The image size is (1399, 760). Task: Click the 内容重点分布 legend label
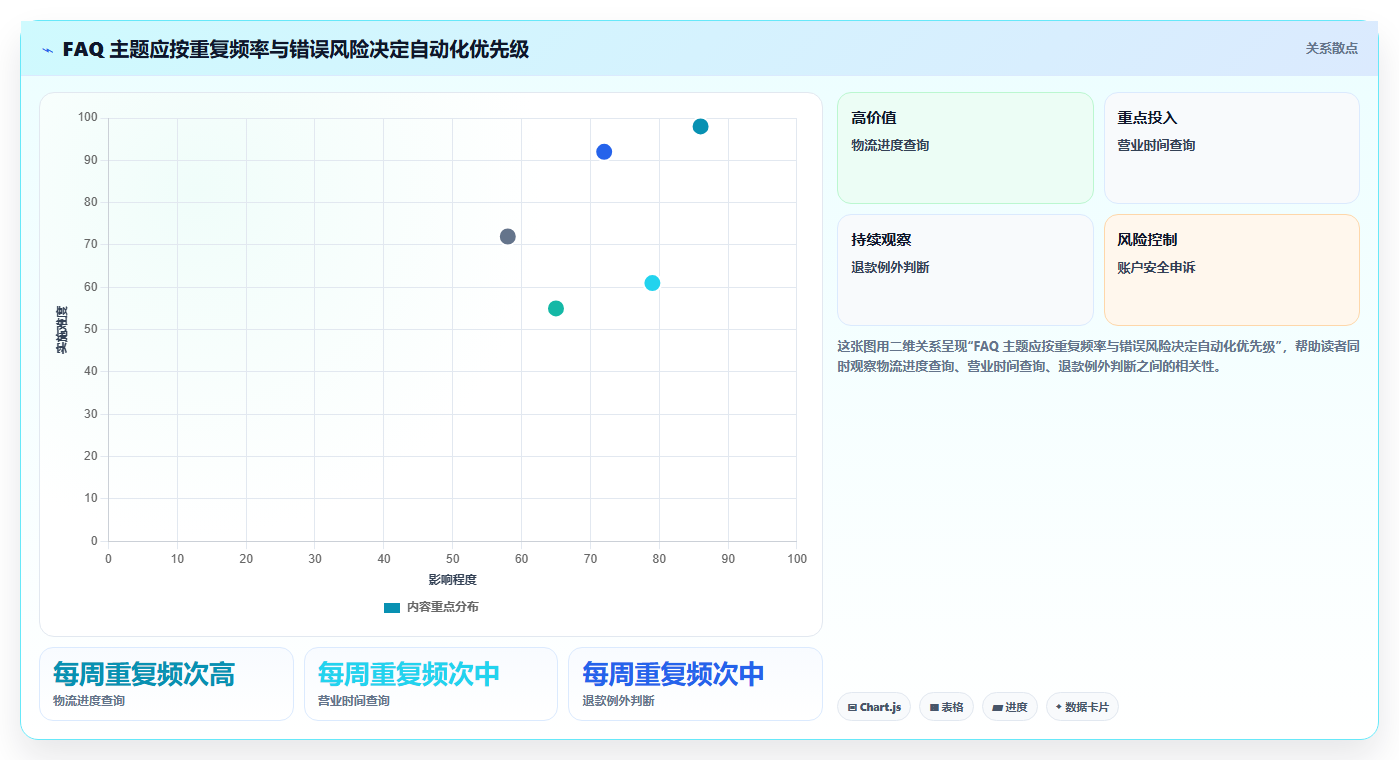tap(443, 607)
